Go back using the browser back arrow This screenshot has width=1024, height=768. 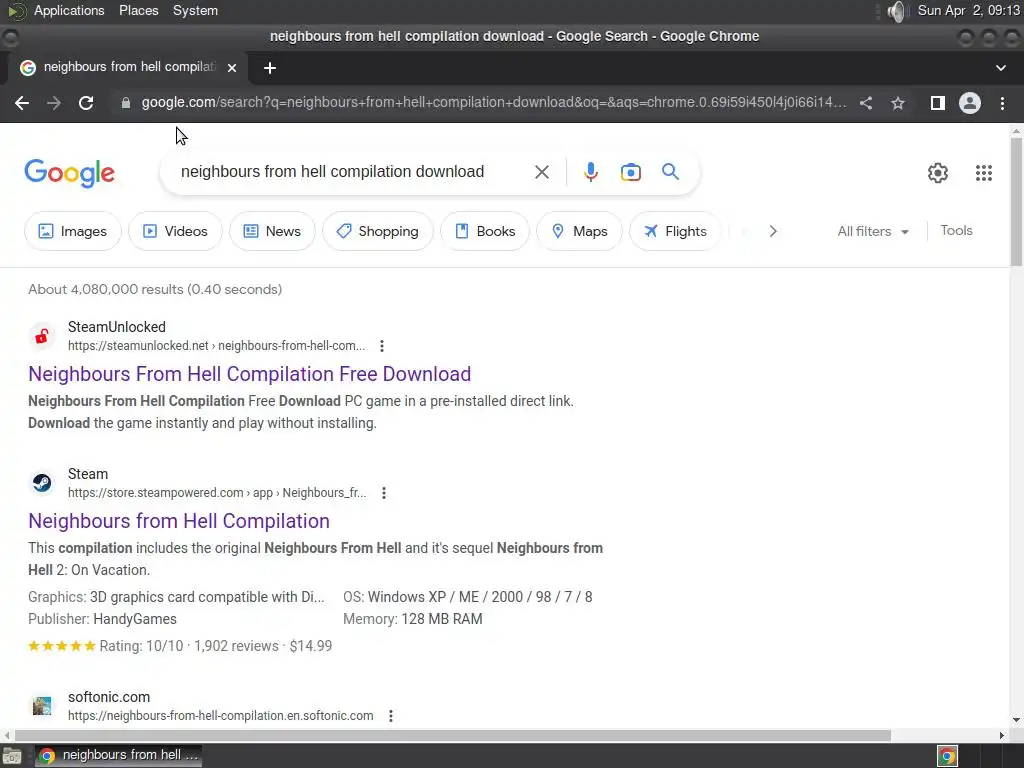[22, 103]
